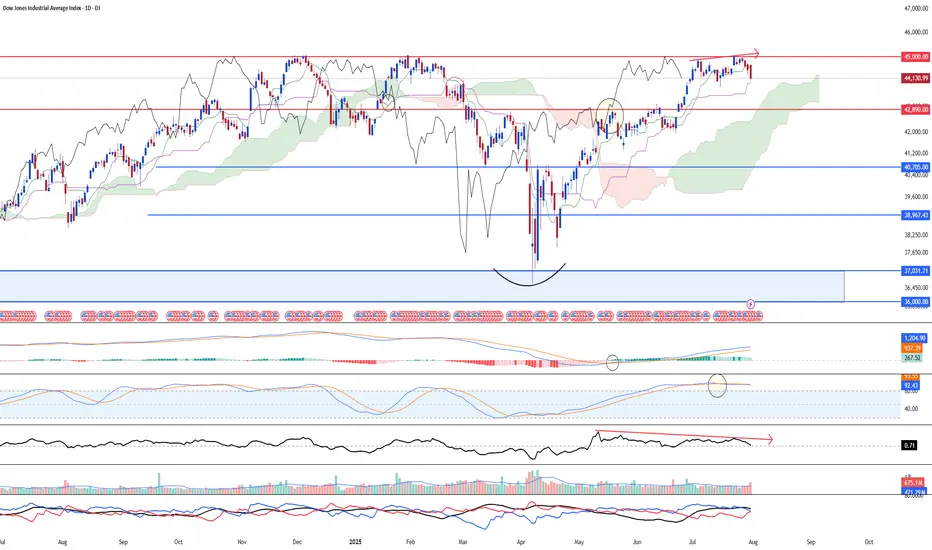The image size is (932, 550).
Task: Click the Apr label on time axis
Action: [x=521, y=542]
